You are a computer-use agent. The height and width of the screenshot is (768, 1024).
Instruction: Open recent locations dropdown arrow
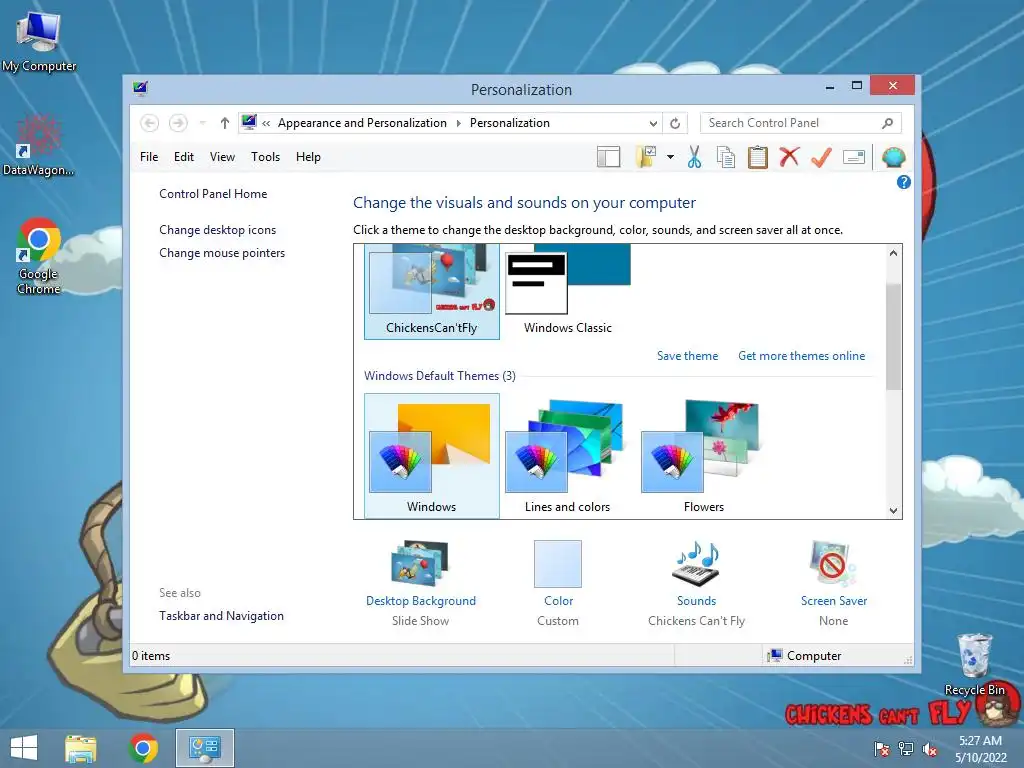(x=202, y=123)
